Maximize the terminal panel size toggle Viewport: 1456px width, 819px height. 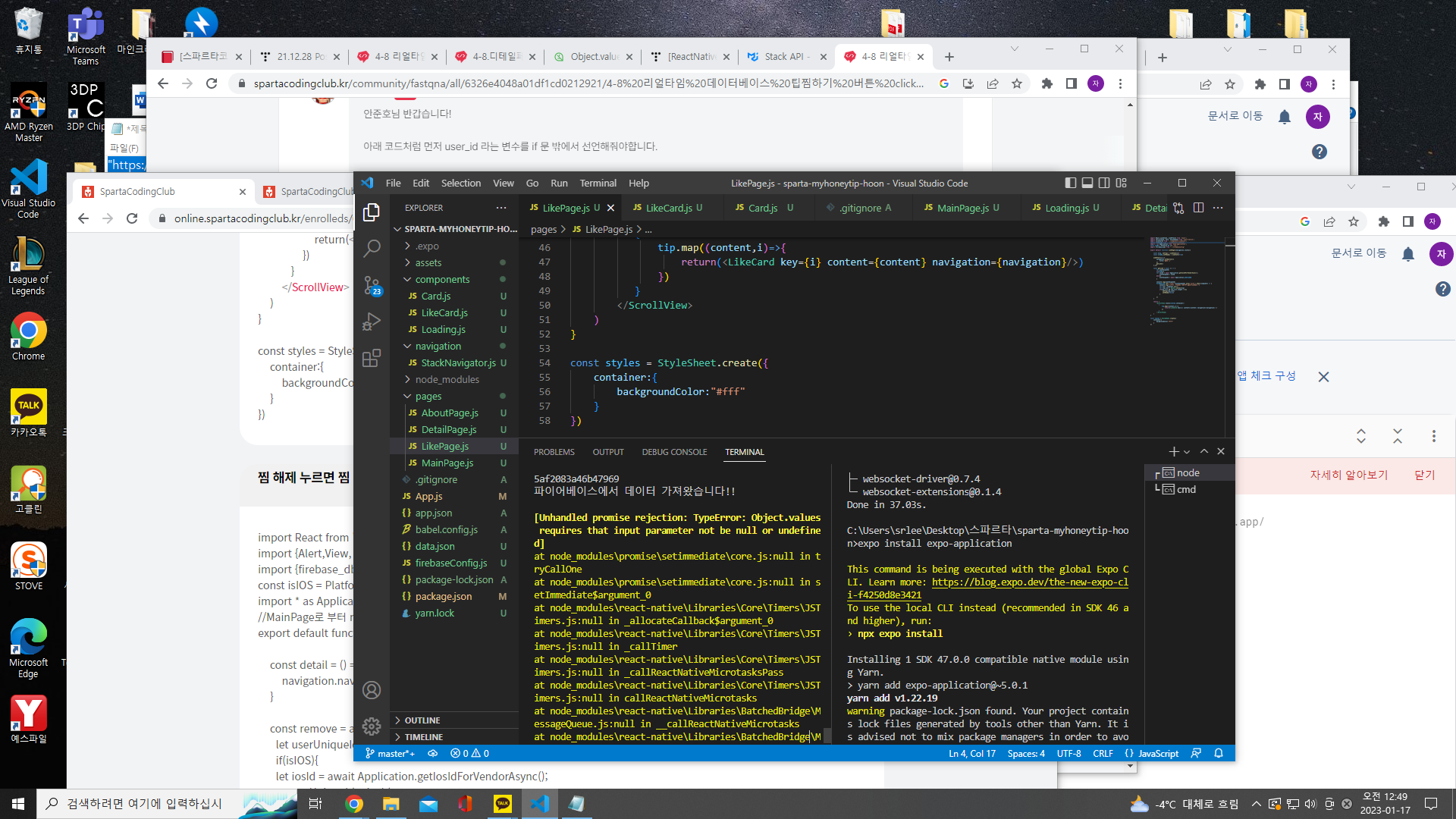click(x=1204, y=451)
